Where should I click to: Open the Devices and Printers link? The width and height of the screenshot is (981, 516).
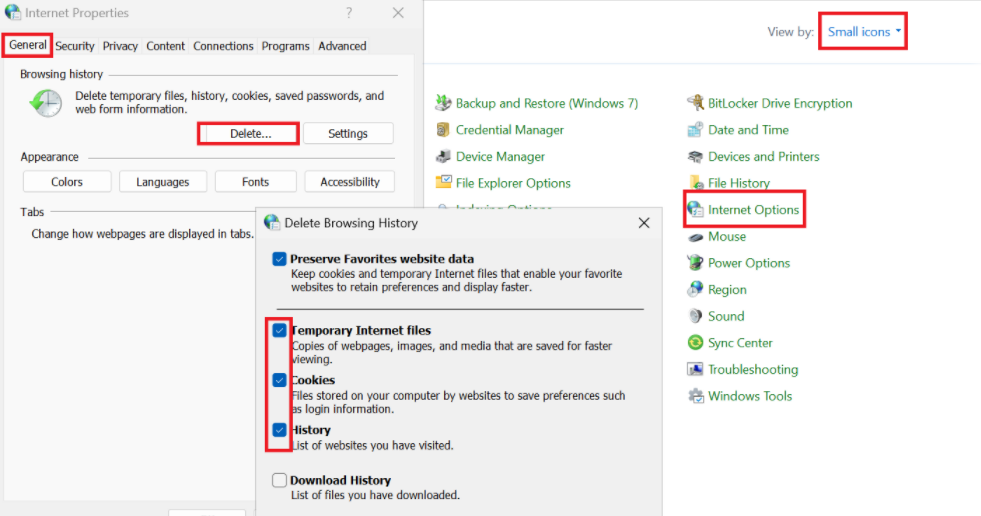(x=763, y=156)
